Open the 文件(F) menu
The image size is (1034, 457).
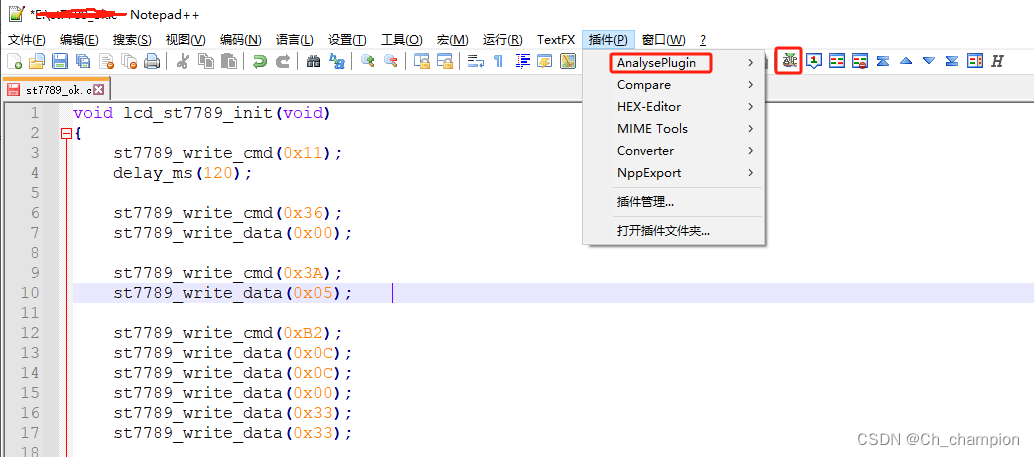click(27, 40)
